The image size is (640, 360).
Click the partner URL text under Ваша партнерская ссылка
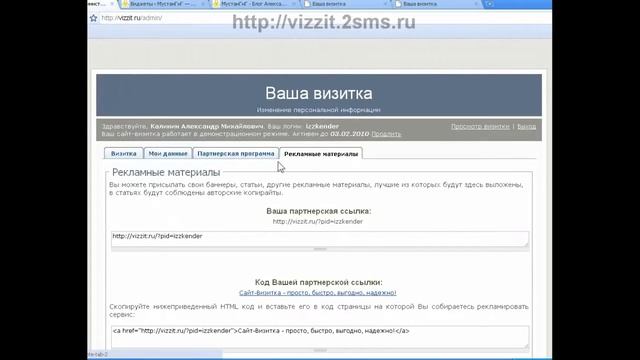(x=318, y=221)
